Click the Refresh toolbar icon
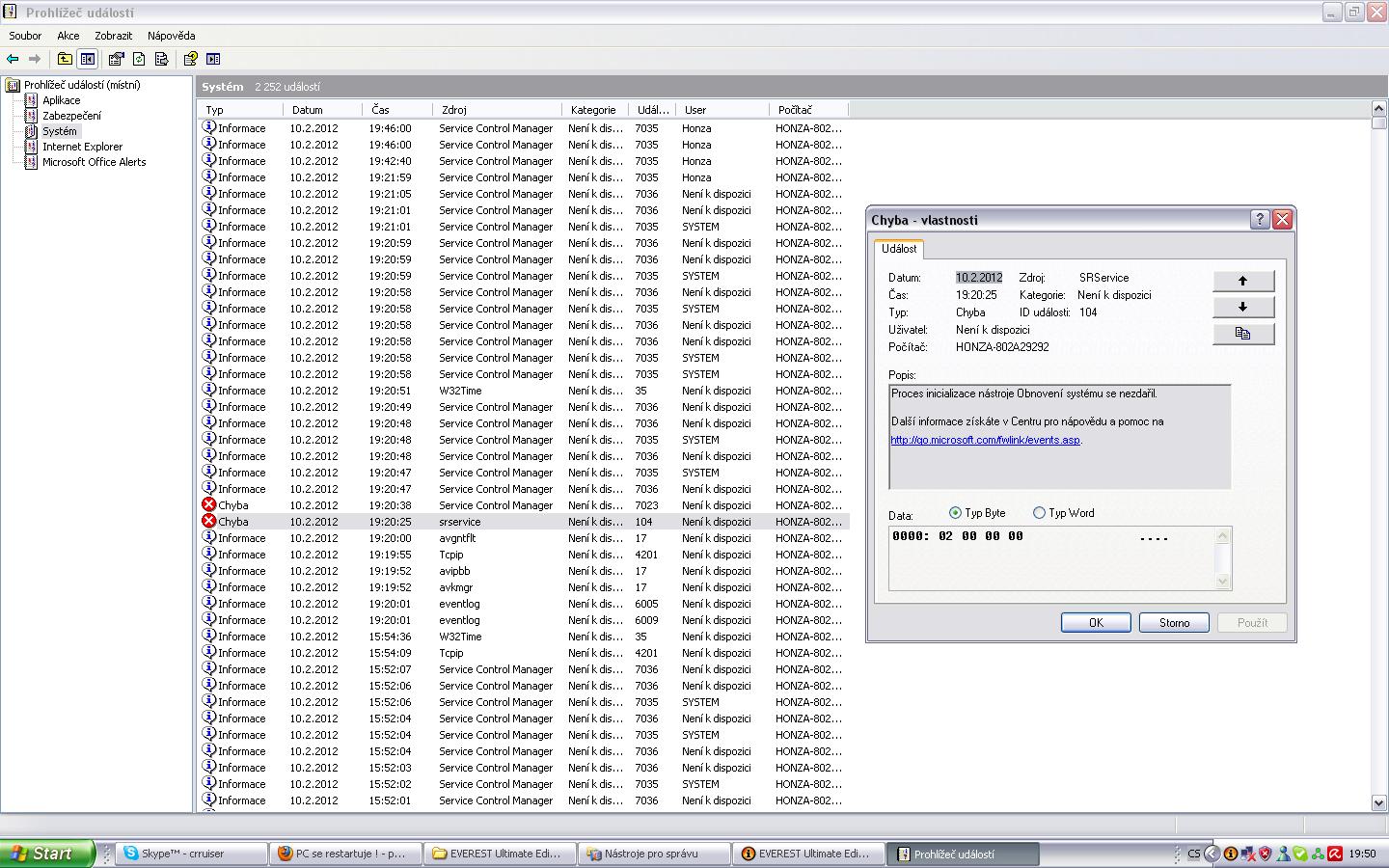1389x868 pixels. (139, 59)
